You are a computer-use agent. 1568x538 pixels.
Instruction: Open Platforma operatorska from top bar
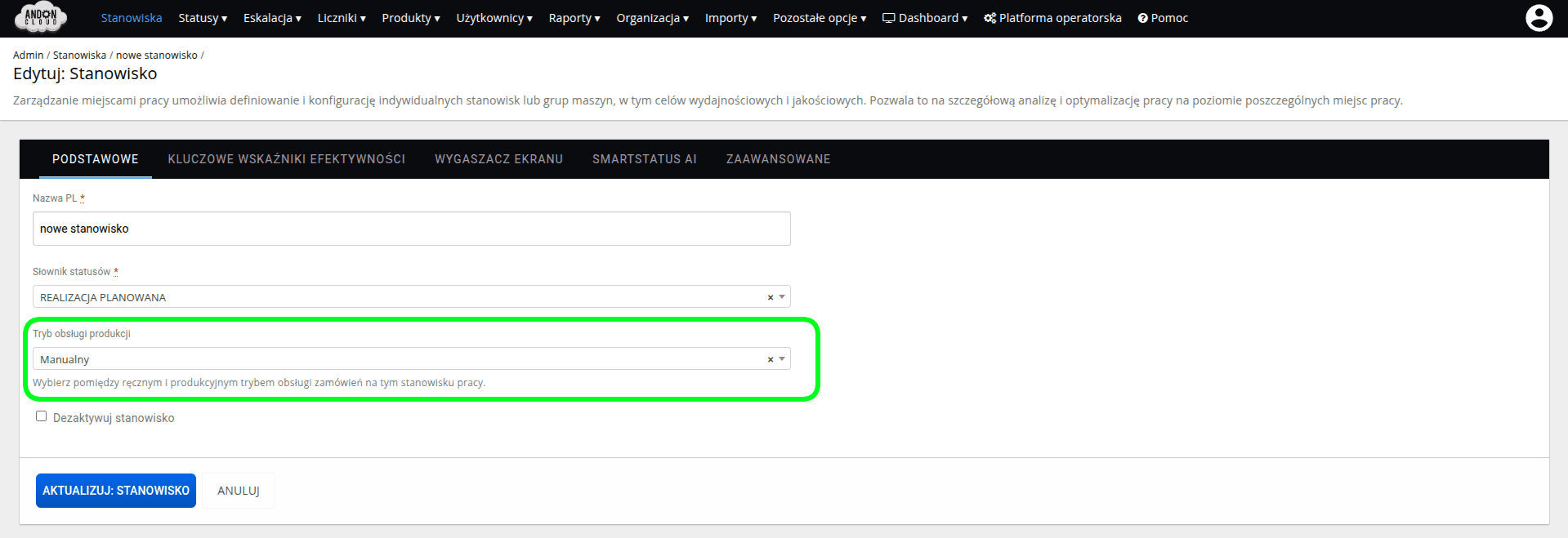coord(1052,18)
